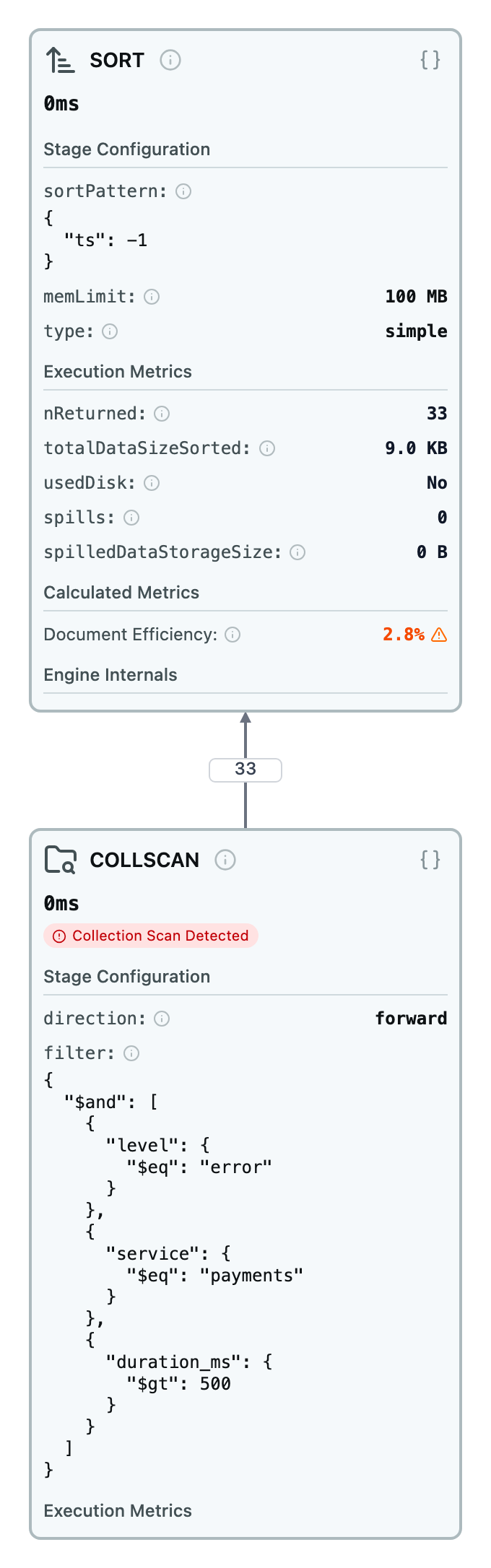Viewport: 491px width, 1568px height.
Task: Open SORT stage raw JSON braces icon
Action: pyautogui.click(x=430, y=60)
